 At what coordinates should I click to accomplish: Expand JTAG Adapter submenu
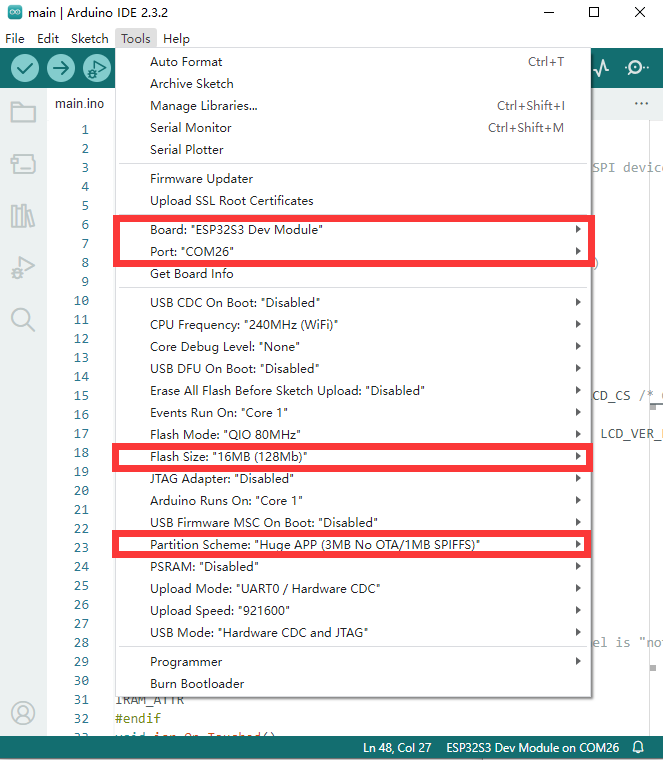[353, 478]
